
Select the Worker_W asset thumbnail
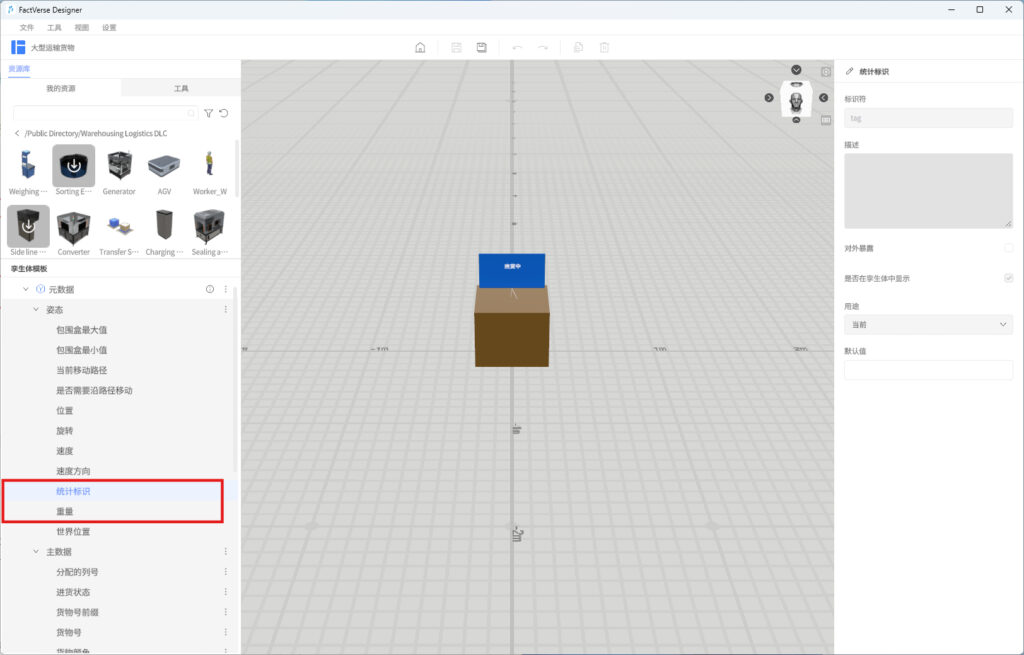[x=210, y=165]
